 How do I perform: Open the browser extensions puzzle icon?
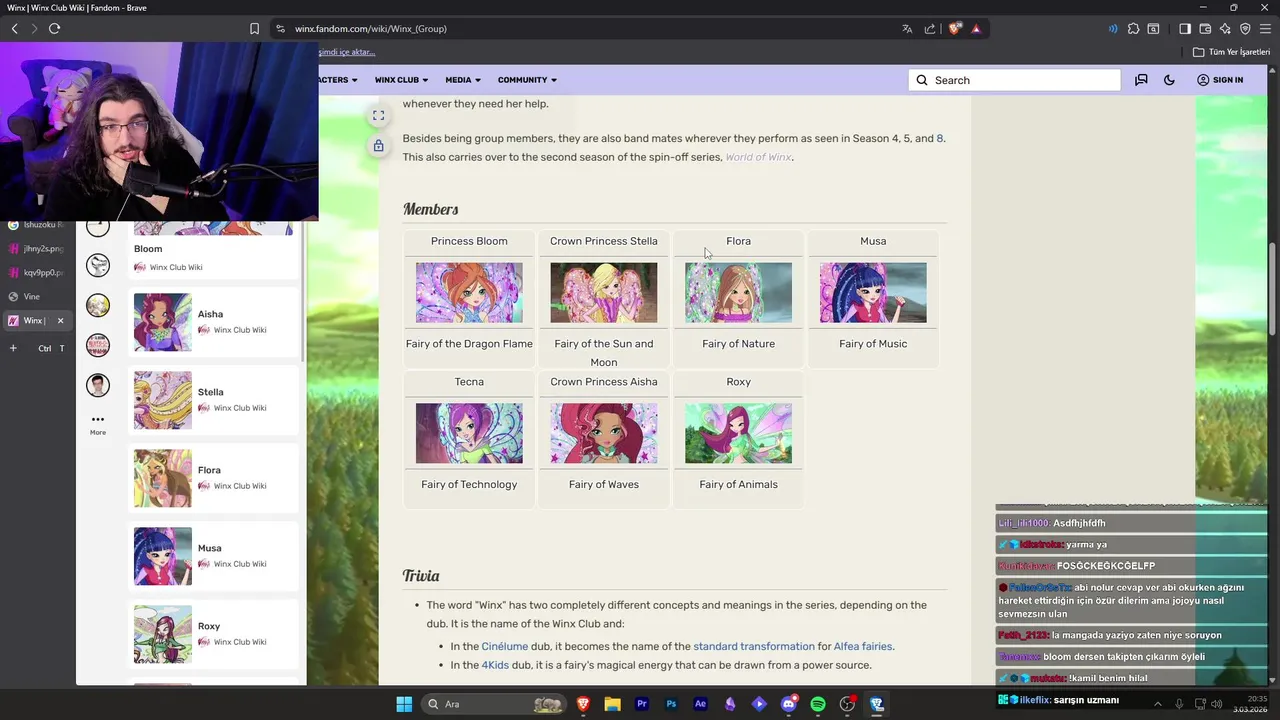(1133, 29)
